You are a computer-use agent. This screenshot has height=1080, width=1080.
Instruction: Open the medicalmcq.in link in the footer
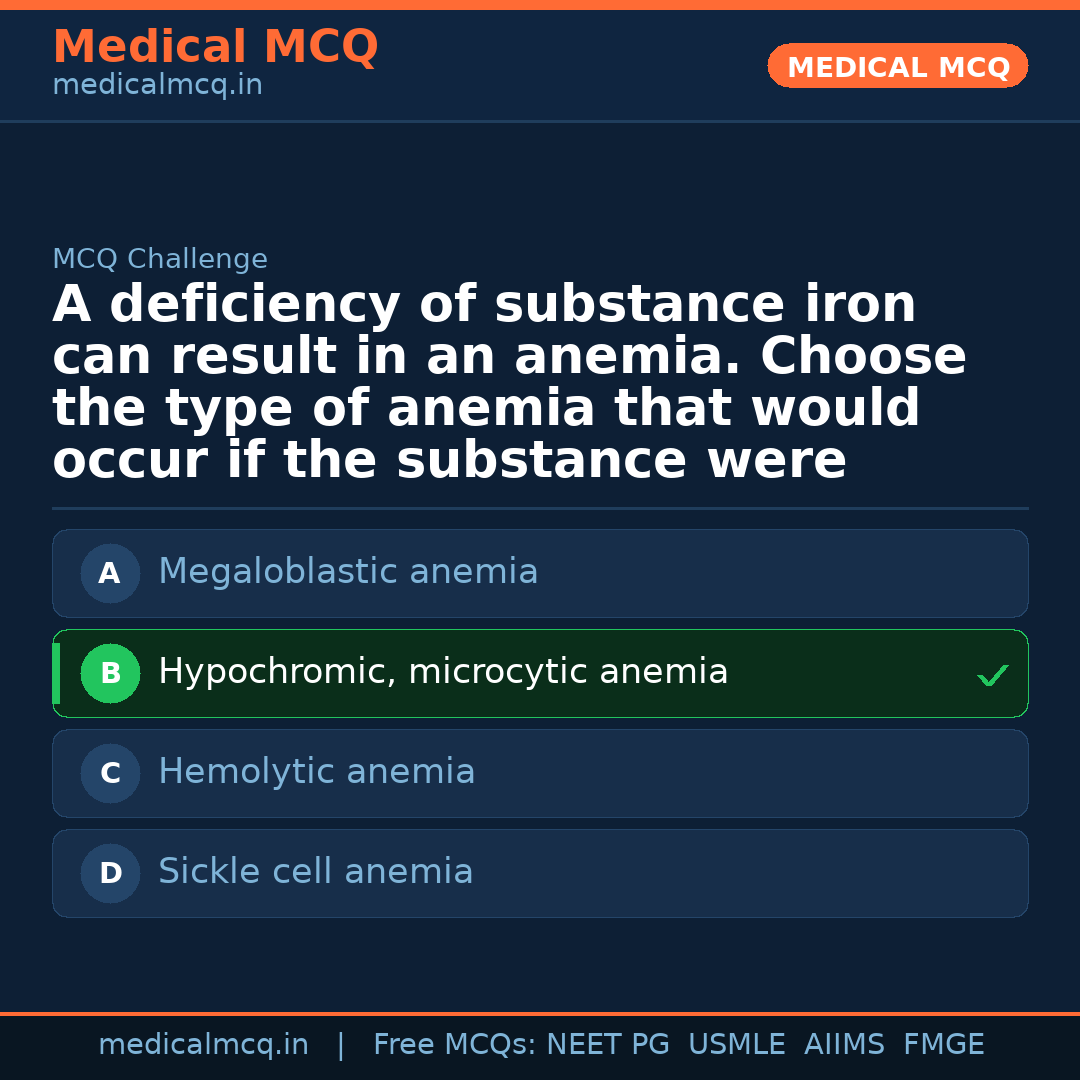(203, 1045)
